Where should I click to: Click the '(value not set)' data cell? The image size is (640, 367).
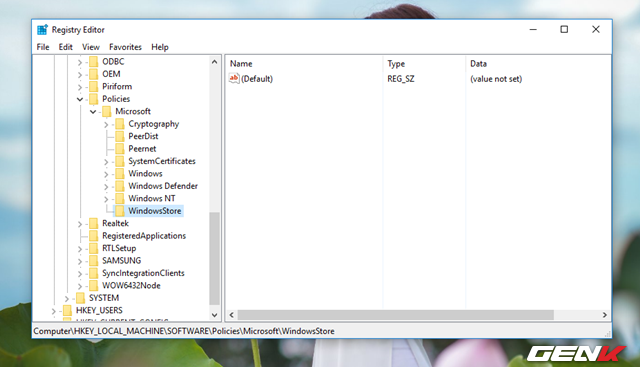point(496,79)
